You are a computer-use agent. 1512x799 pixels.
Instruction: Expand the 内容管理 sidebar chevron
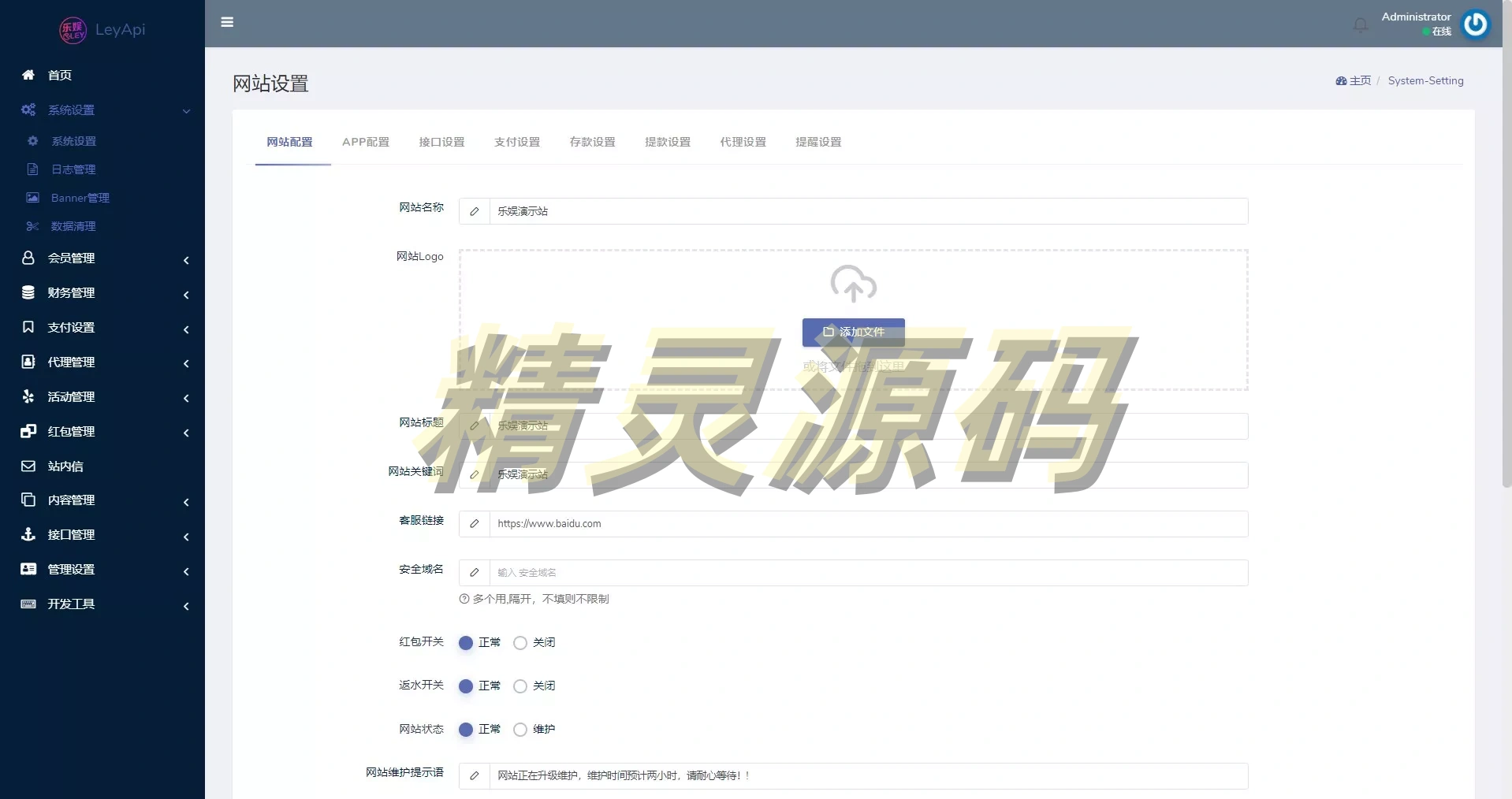coord(186,502)
